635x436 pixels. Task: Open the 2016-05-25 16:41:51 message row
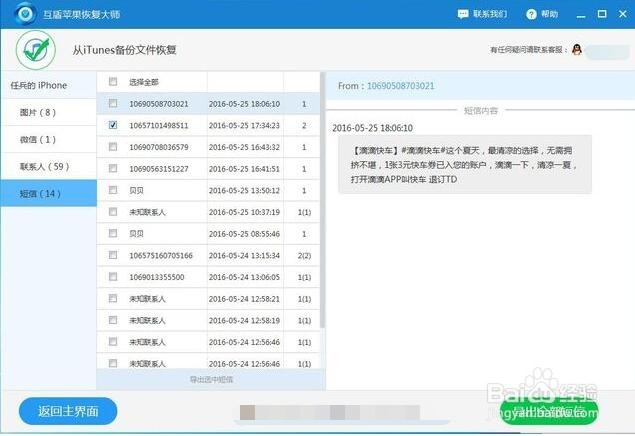208,169
